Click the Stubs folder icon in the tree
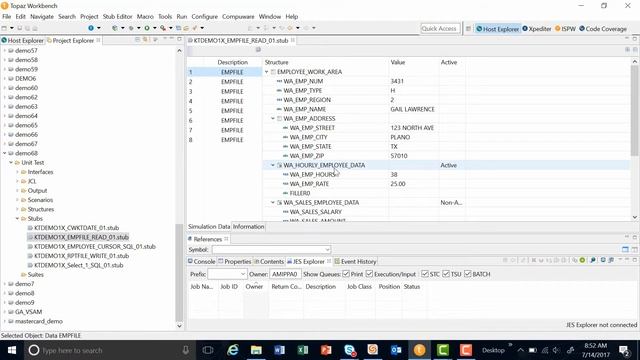The image size is (640, 360). click(x=23, y=219)
